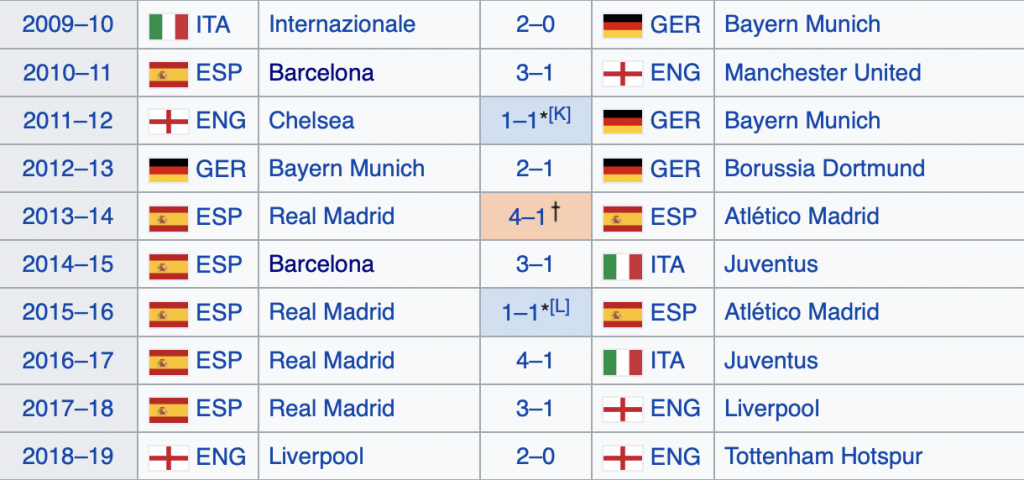
Task: Click the England flag beside Manchester United
Action: 621,73
